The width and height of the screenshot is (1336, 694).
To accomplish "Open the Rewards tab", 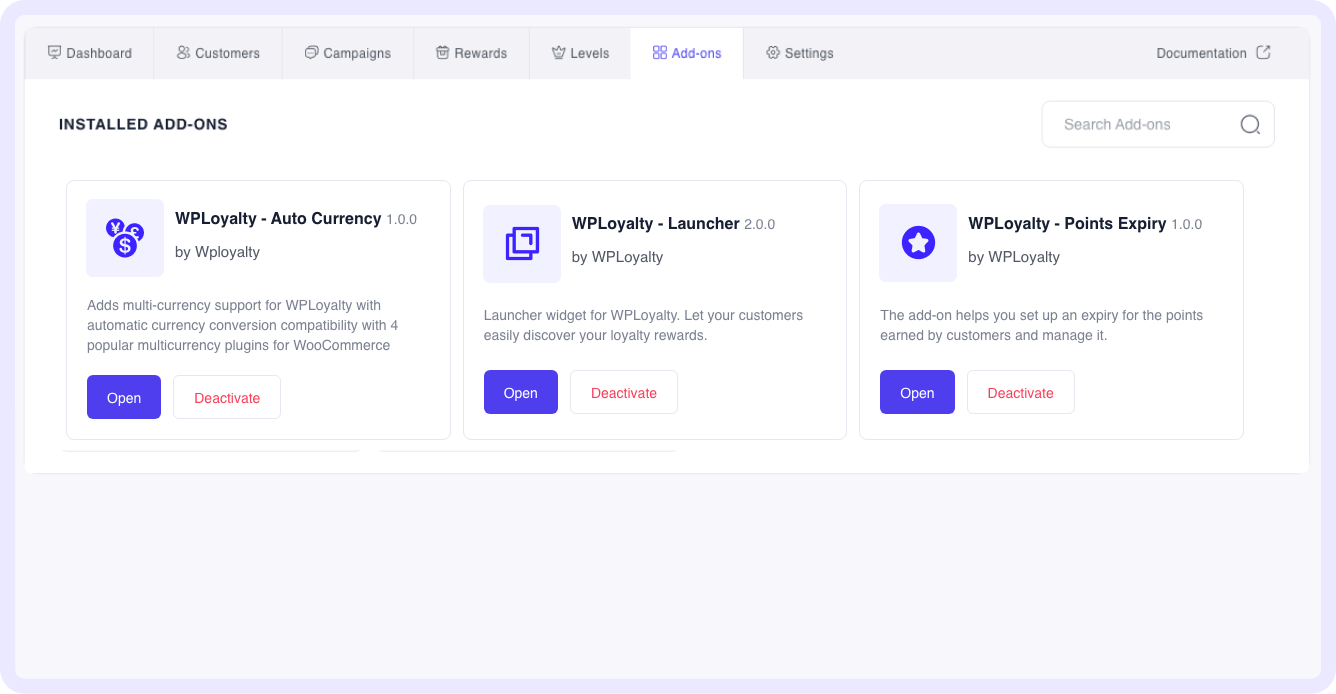I will click(x=471, y=53).
